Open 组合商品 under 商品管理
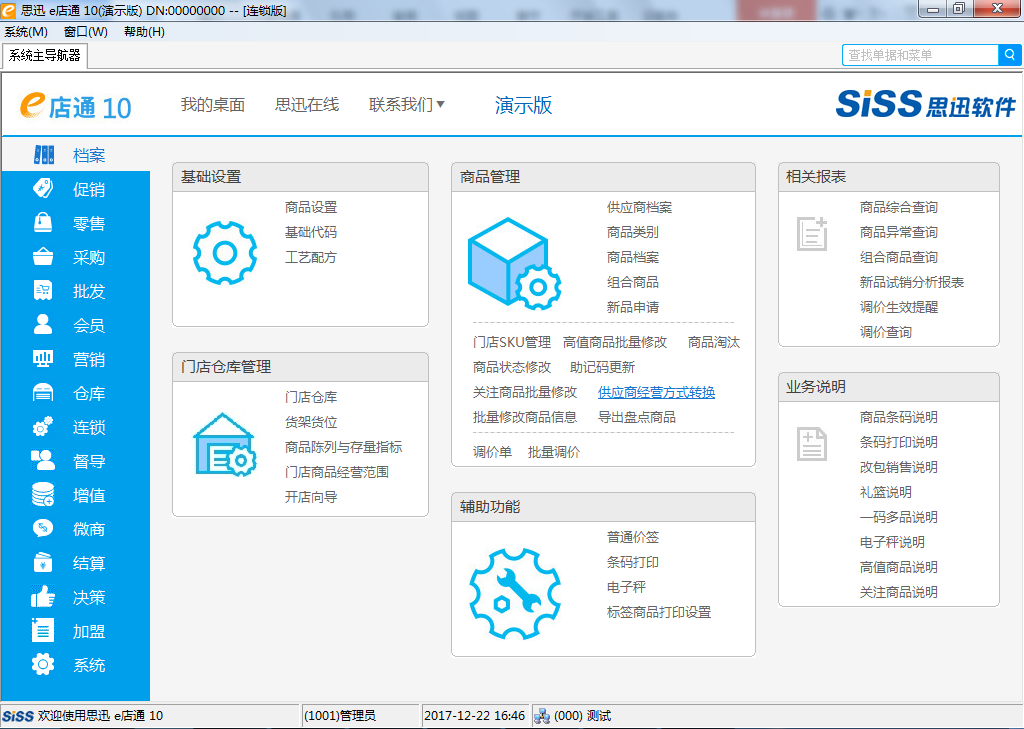 tap(633, 282)
